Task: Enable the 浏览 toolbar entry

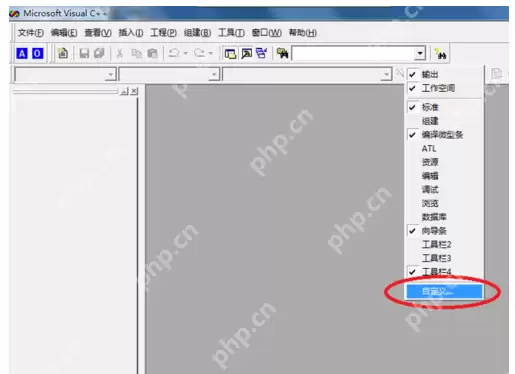Action: click(x=445, y=203)
